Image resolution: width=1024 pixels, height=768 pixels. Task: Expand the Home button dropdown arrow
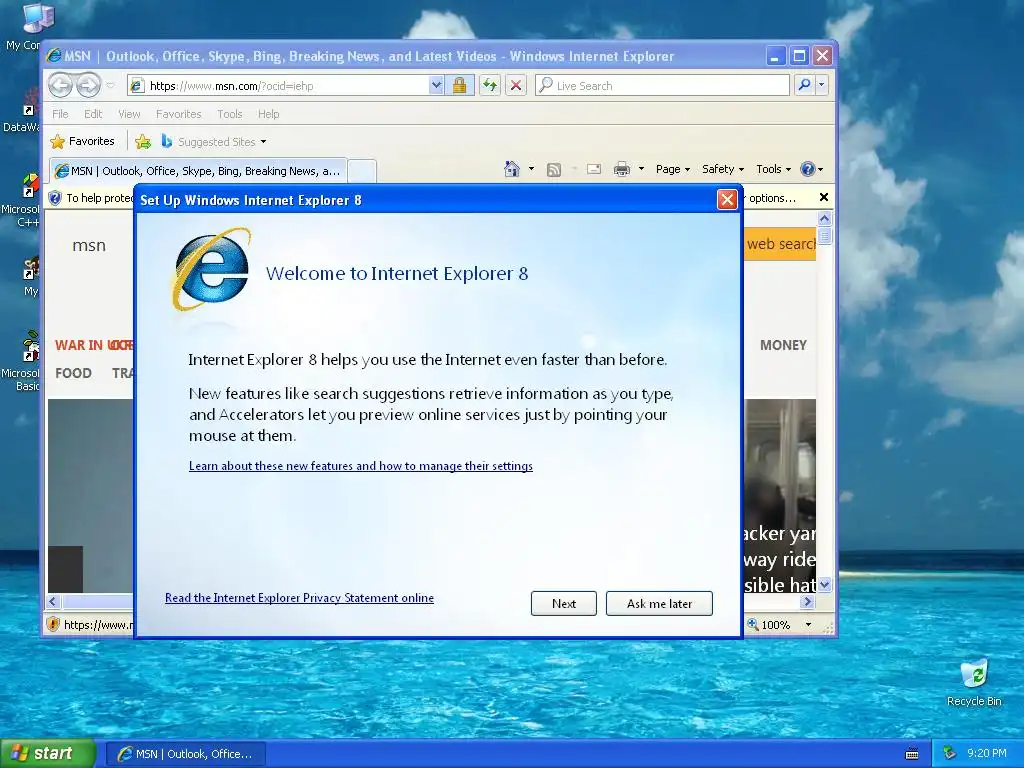[531, 169]
